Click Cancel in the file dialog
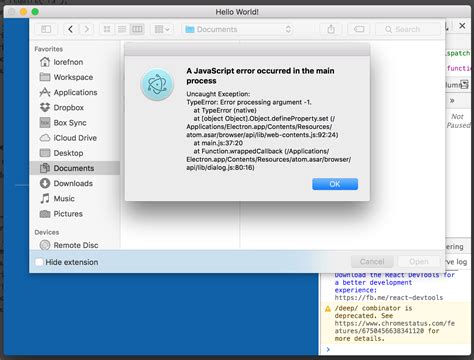Viewport: 474px width, 360px height. coord(372,262)
